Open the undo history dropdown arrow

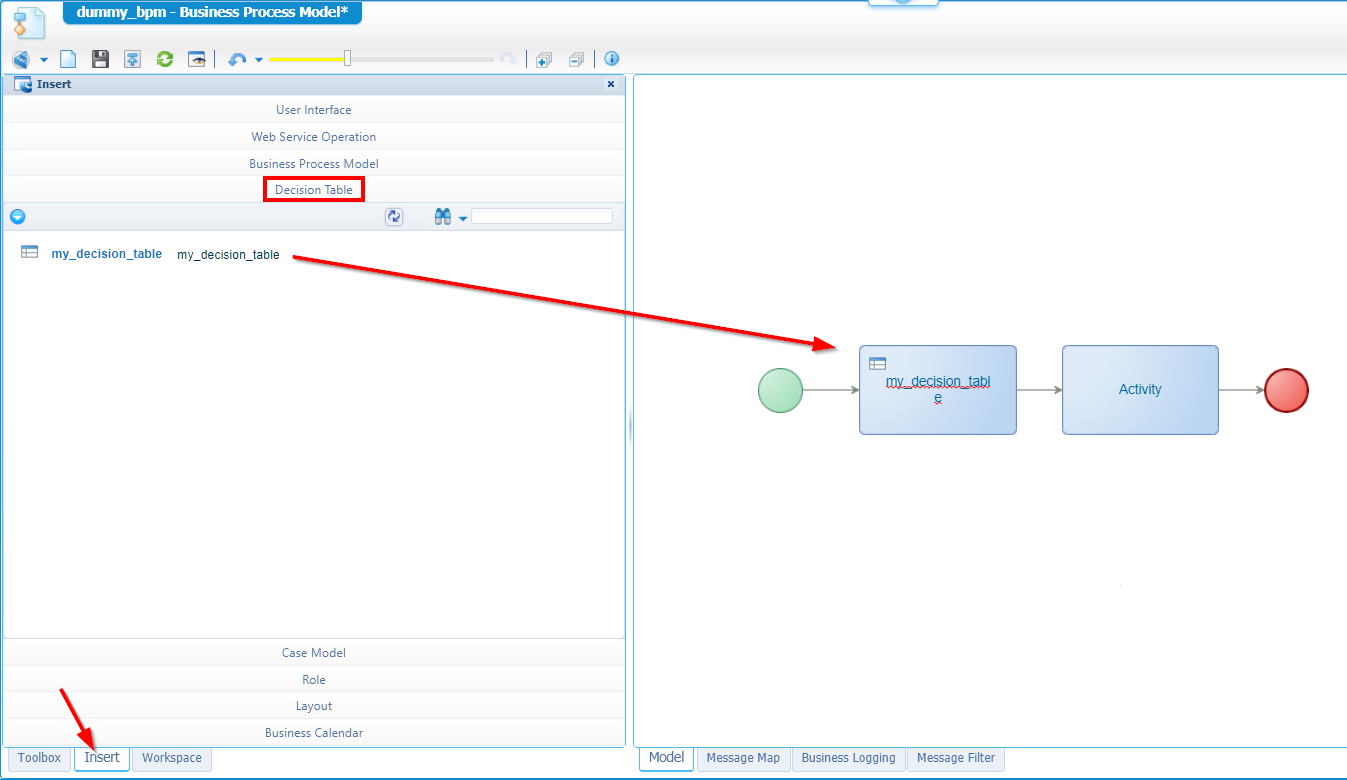258,59
